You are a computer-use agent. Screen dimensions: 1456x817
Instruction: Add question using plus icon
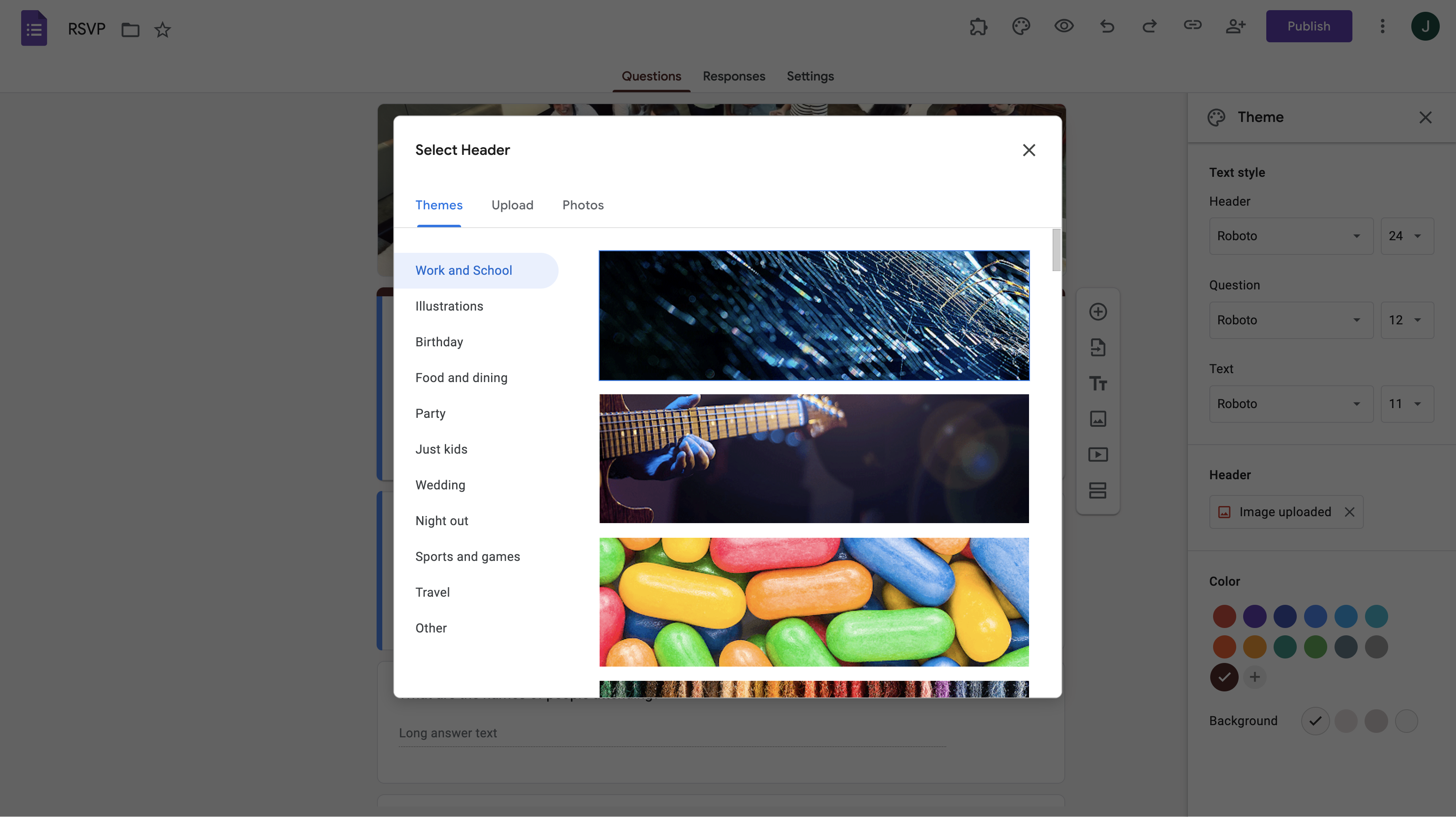[1098, 311]
